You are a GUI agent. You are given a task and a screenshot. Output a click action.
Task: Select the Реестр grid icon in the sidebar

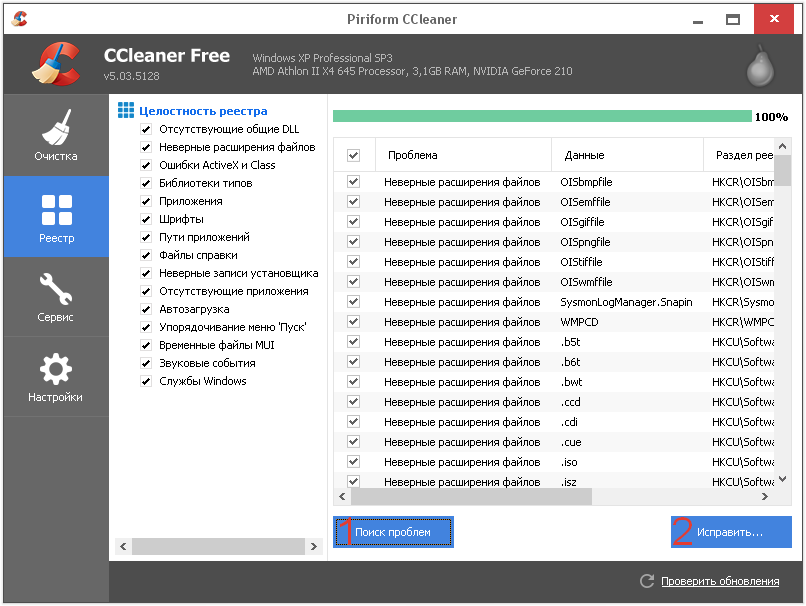point(56,210)
